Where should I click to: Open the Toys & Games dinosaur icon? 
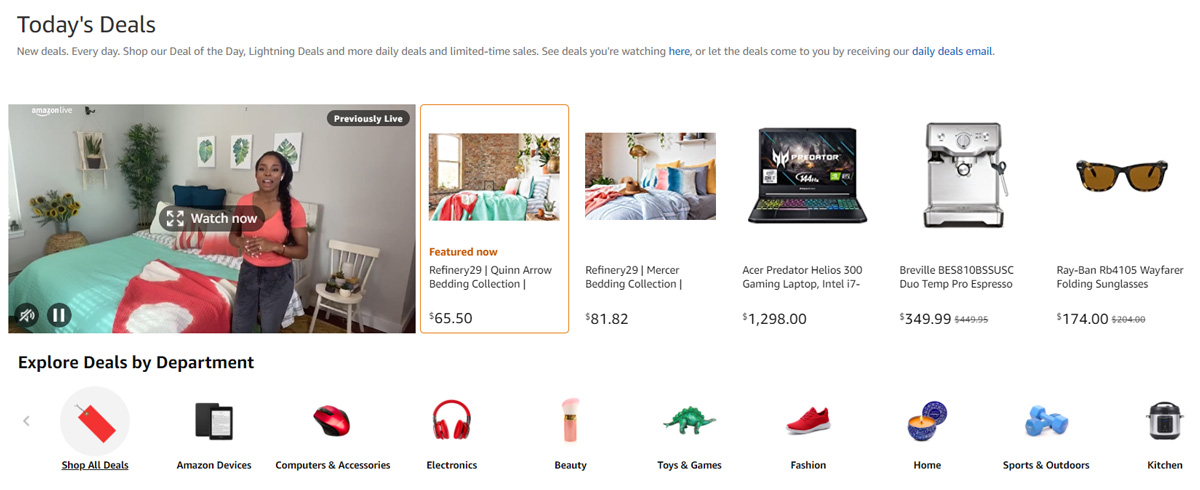click(x=689, y=421)
